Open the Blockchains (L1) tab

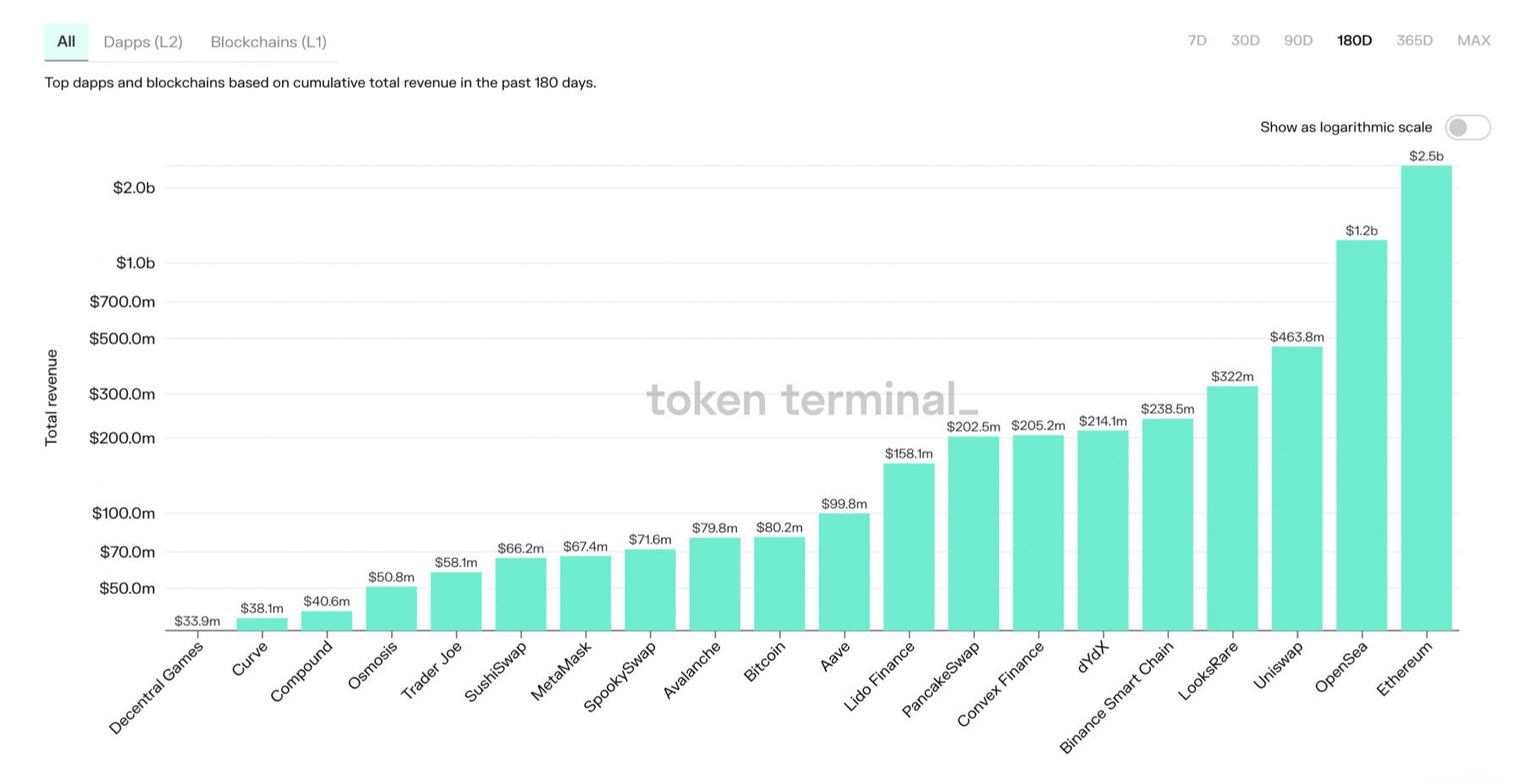pyautogui.click(x=268, y=41)
